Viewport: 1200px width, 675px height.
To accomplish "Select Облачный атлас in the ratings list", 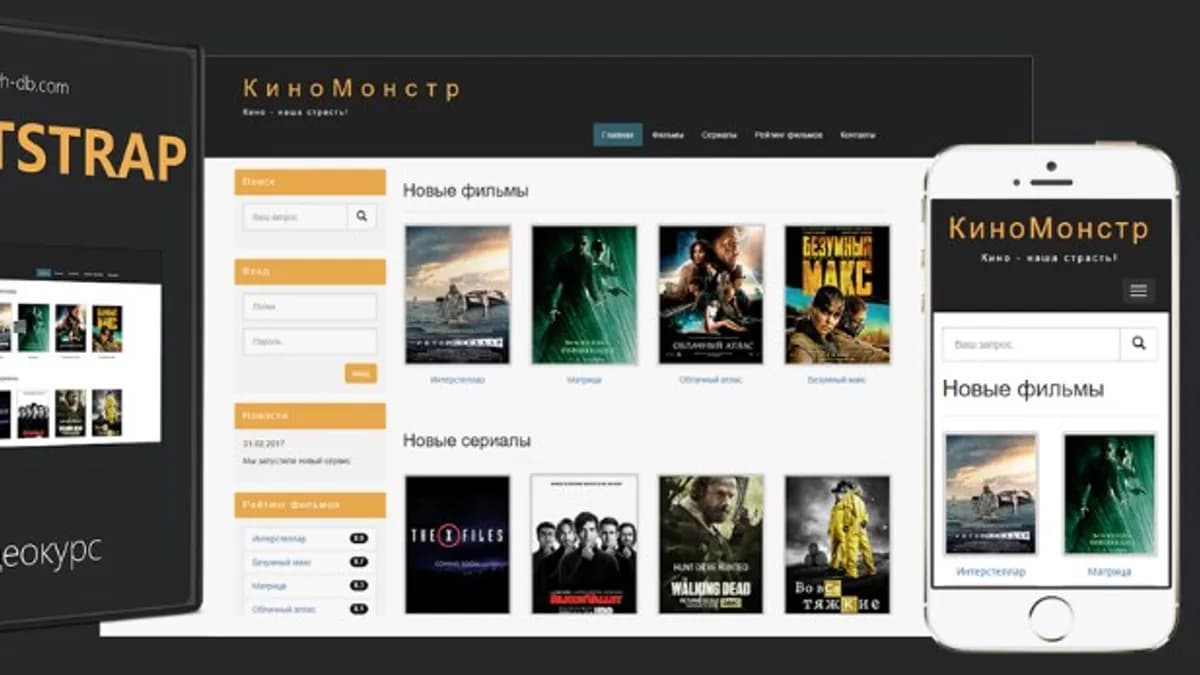I will click(x=282, y=609).
